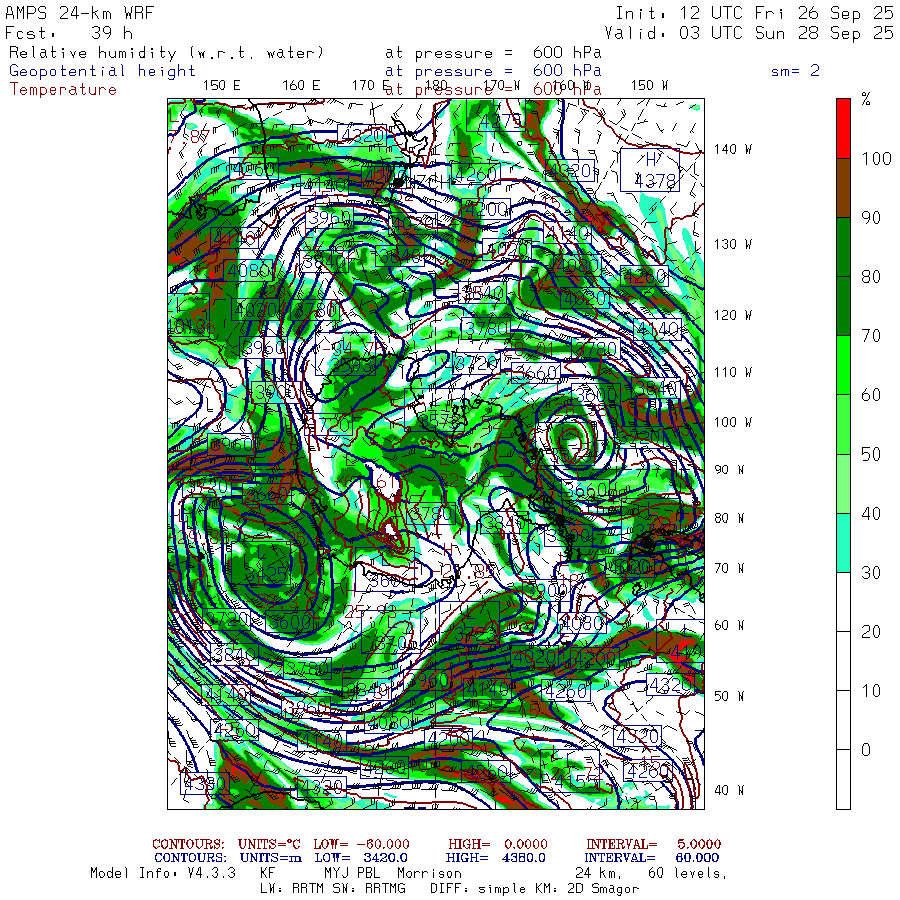The width and height of the screenshot is (900, 900).
Task: Click the red color bar segment above 100%
Action: click(x=843, y=129)
